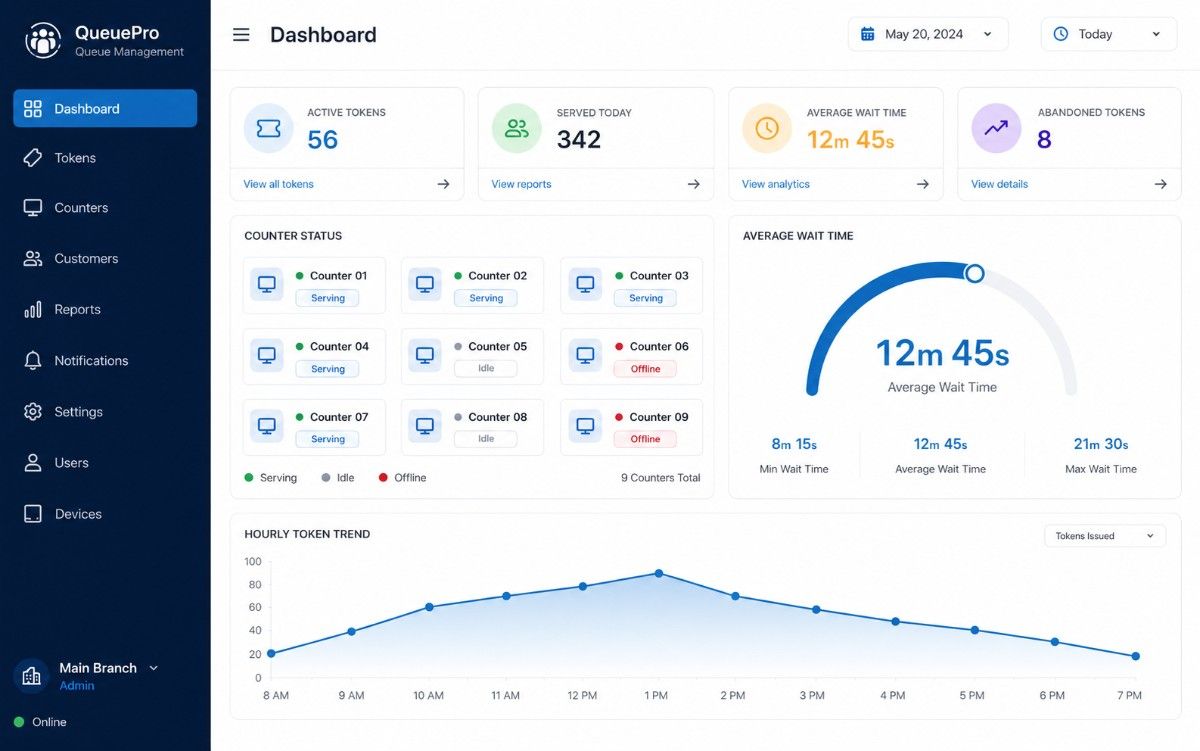Click the View all tokens link

click(x=279, y=184)
